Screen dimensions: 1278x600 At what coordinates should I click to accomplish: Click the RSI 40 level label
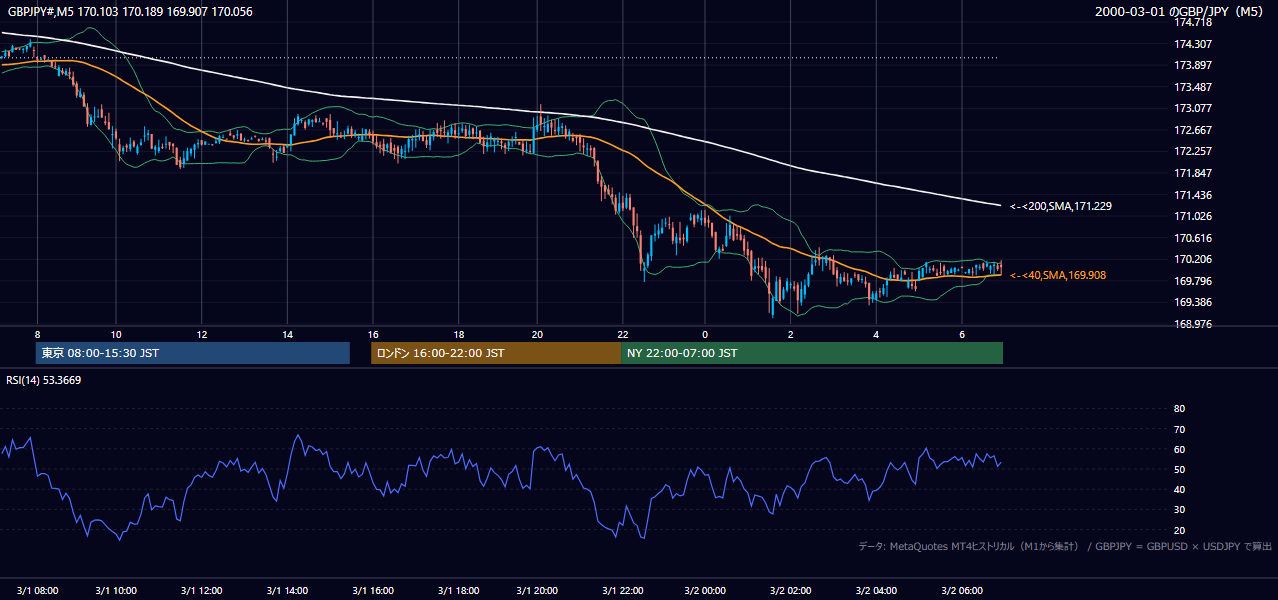pyautogui.click(x=1179, y=489)
